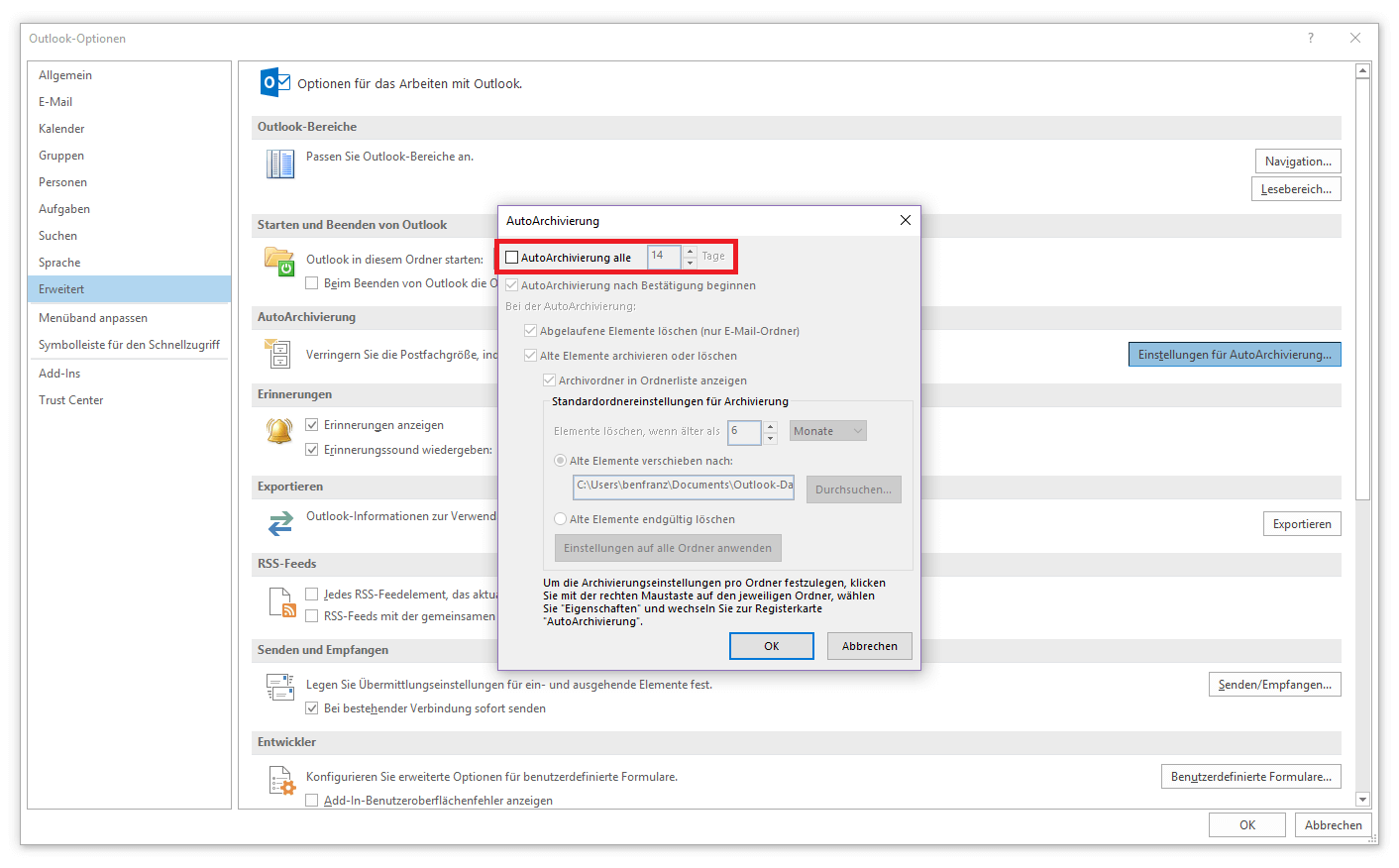Click the archive path input field
1399x868 pixels.
pyautogui.click(x=684, y=486)
